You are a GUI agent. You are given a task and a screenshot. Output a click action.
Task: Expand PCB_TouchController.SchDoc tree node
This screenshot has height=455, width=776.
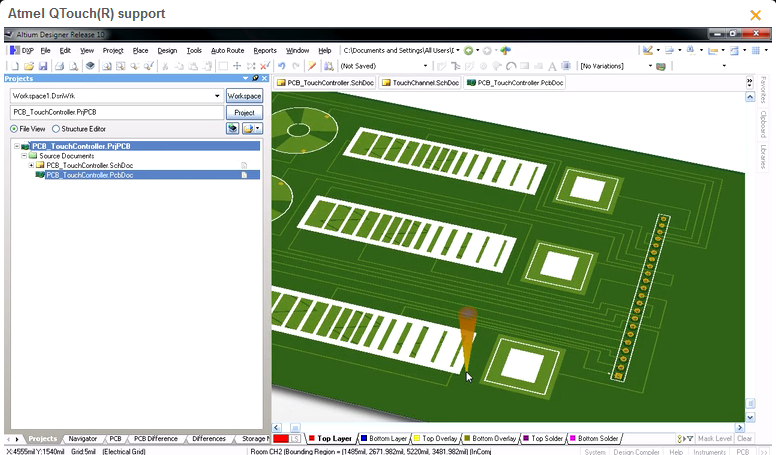tap(31, 165)
